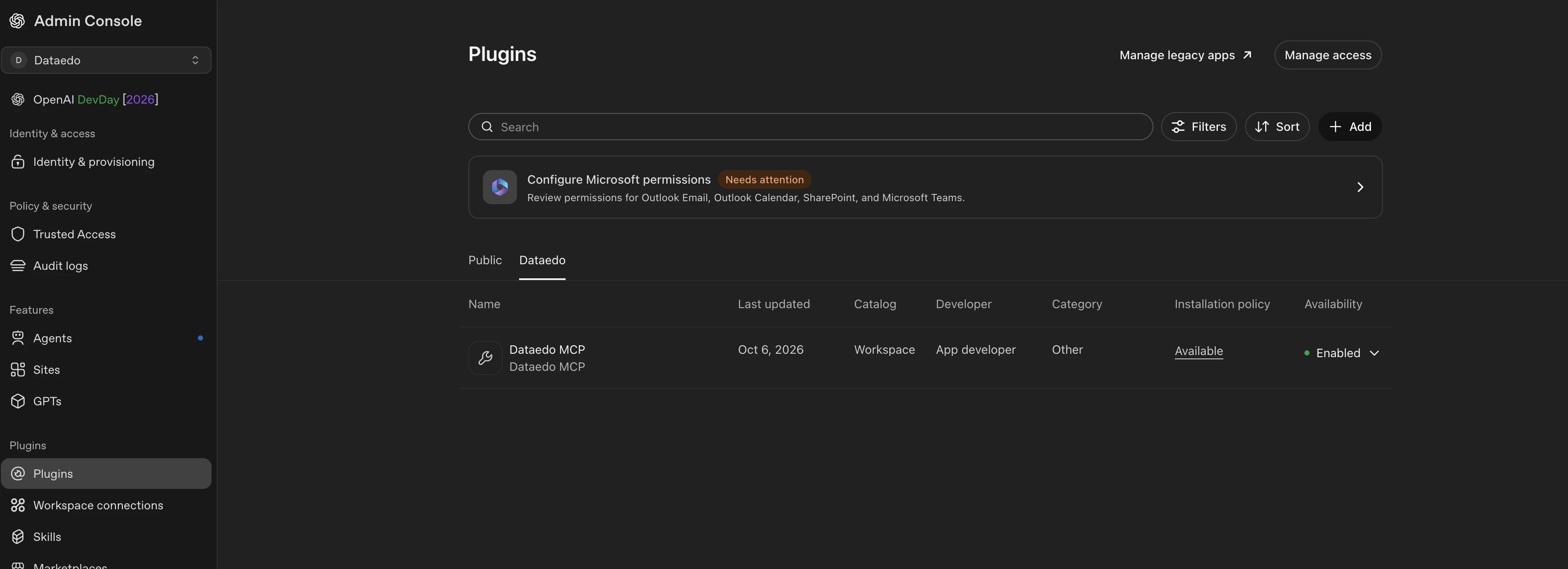Screen dimensions: 1568x569
Task: Switch to the Public tab
Action: pyautogui.click(x=485, y=260)
